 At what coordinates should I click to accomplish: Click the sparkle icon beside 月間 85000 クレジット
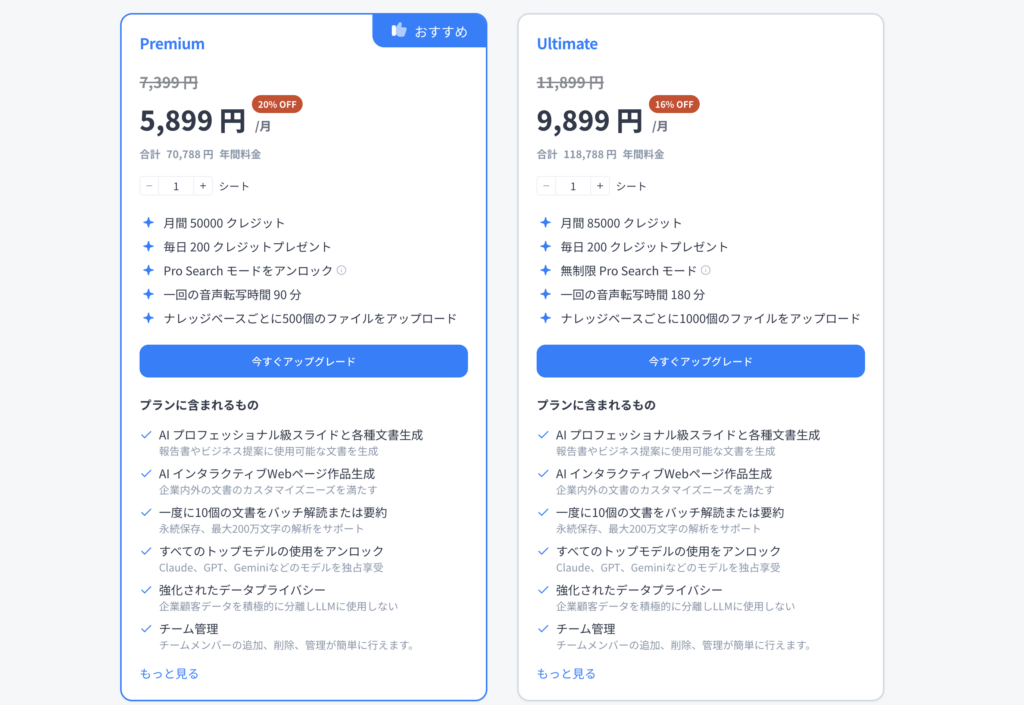tap(545, 223)
